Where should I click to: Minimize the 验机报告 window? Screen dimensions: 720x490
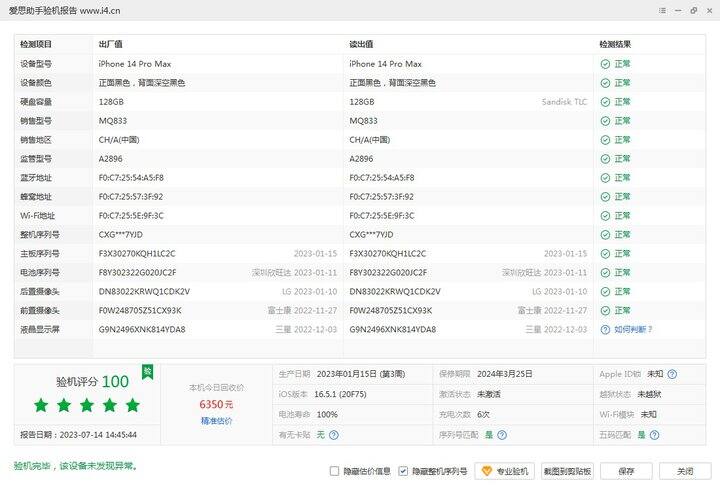coord(678,10)
